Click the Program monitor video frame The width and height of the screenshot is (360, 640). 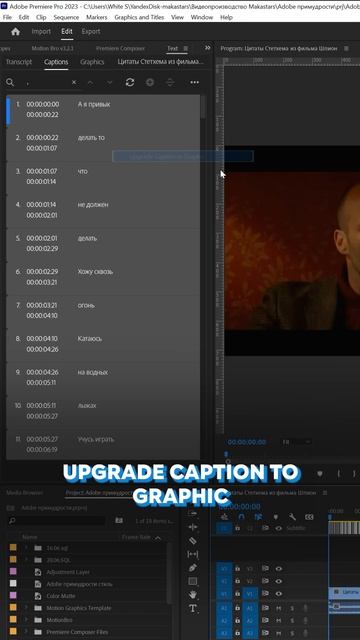coord(292,250)
